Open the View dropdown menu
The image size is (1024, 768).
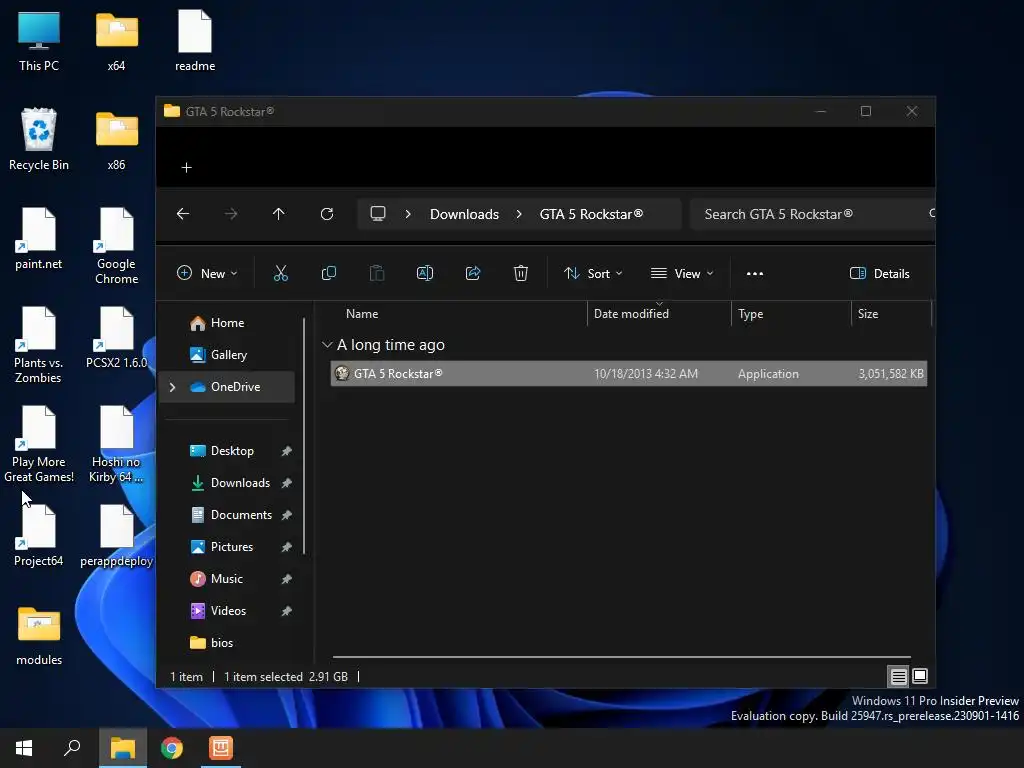(x=682, y=274)
